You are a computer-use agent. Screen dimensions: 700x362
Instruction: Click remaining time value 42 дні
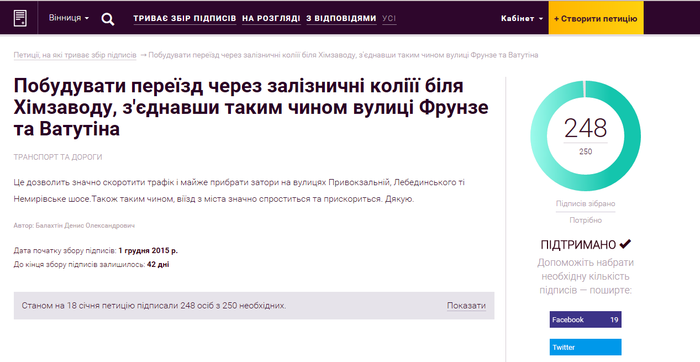click(158, 264)
